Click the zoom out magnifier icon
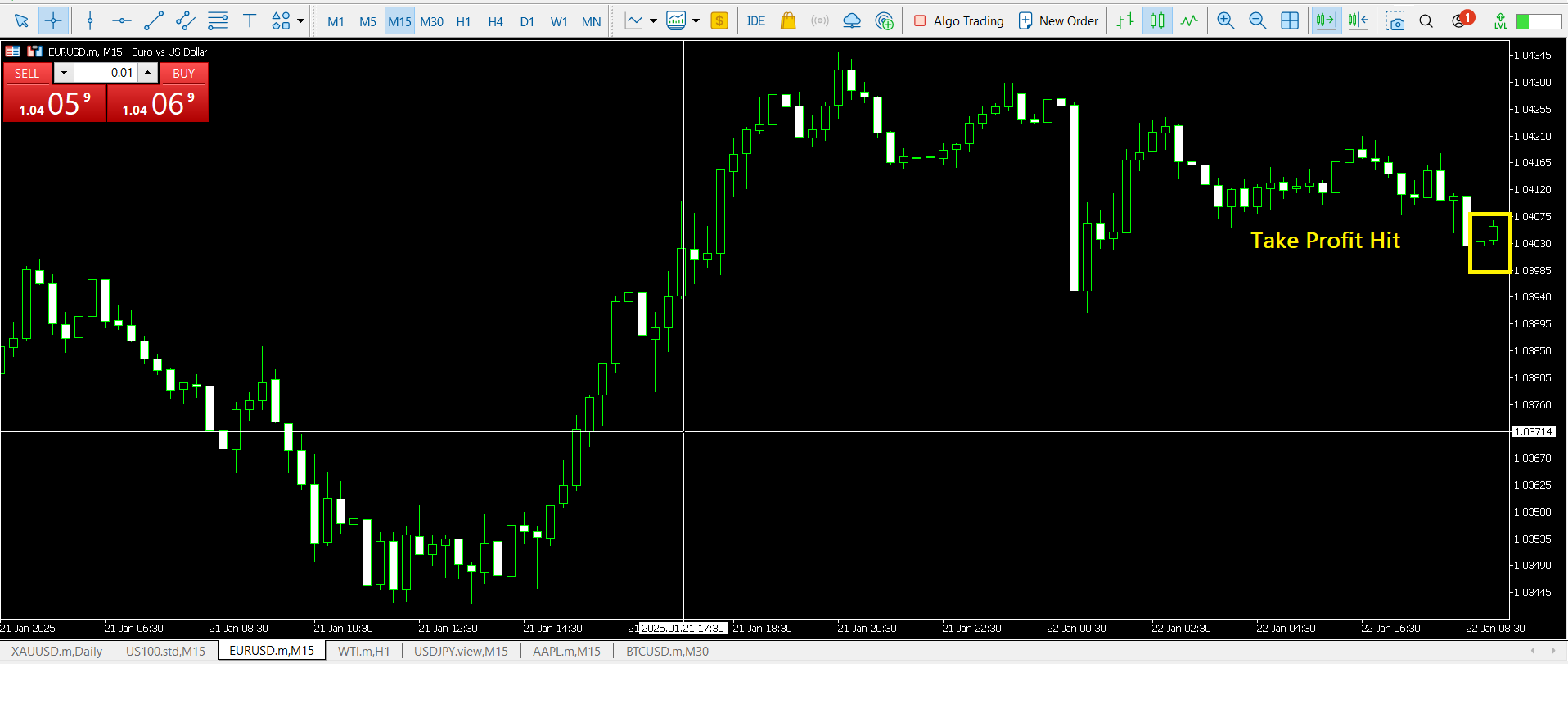The image size is (1568, 722). [1257, 21]
